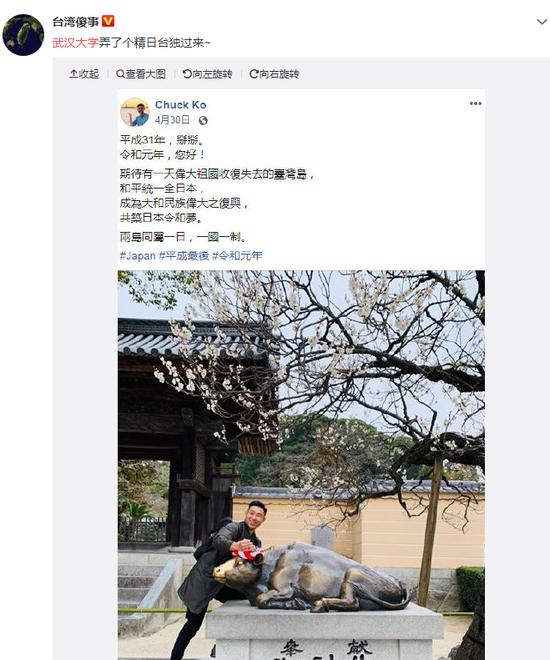Open Chuck Ko's profile picture
This screenshot has width=550, height=660.
[135, 112]
